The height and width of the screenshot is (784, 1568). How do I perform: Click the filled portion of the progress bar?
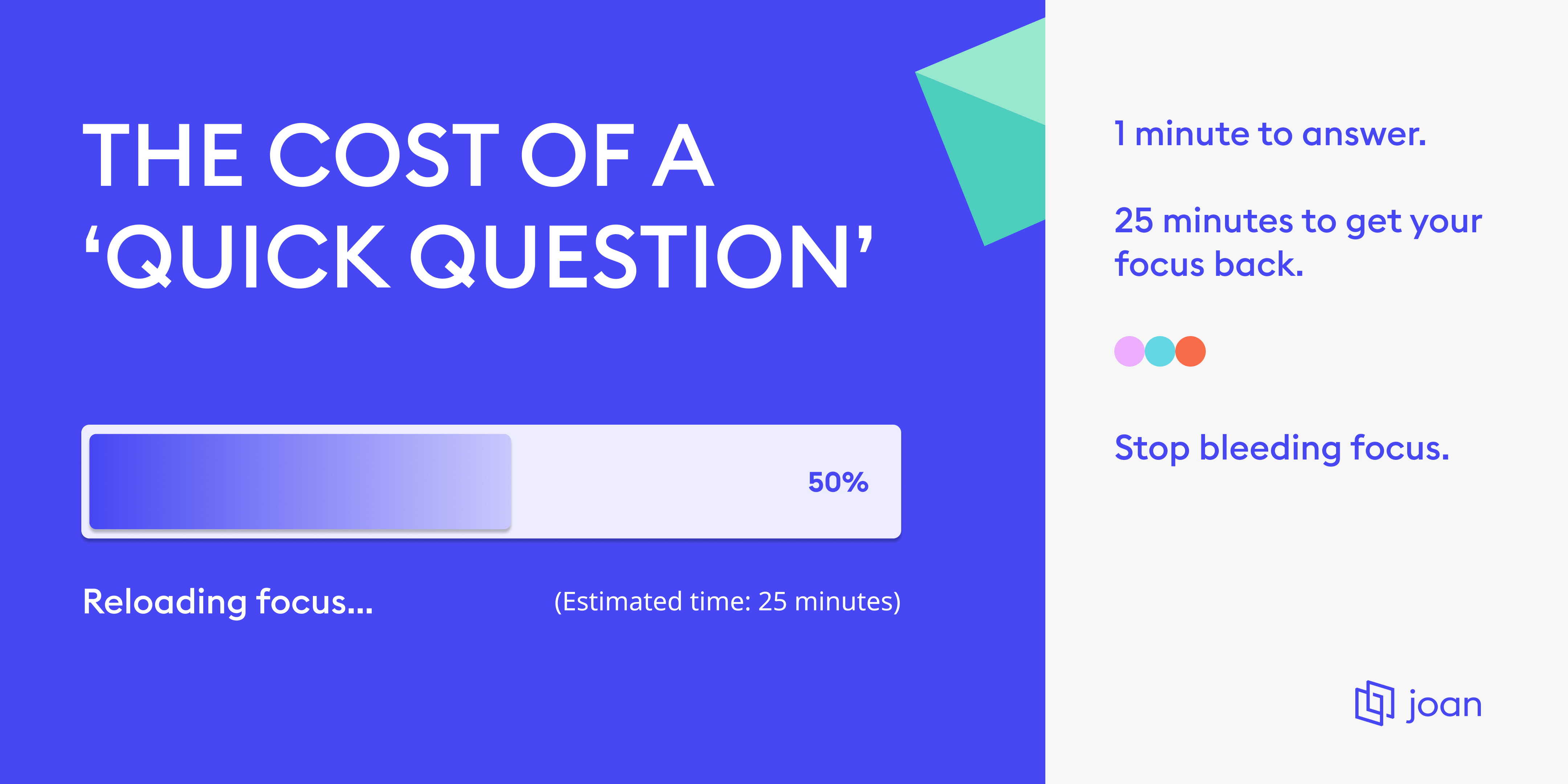coord(299,482)
